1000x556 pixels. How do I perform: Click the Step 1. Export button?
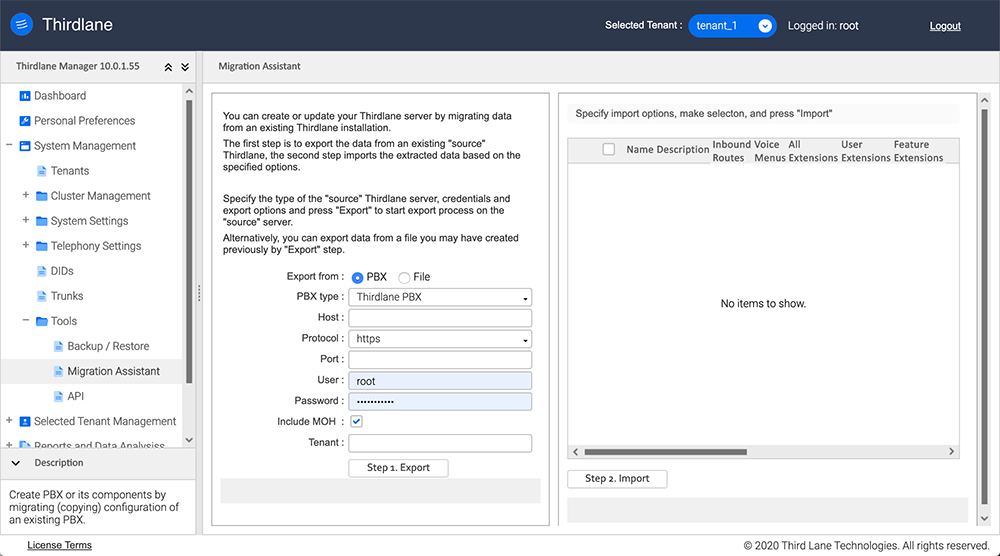(x=398, y=467)
